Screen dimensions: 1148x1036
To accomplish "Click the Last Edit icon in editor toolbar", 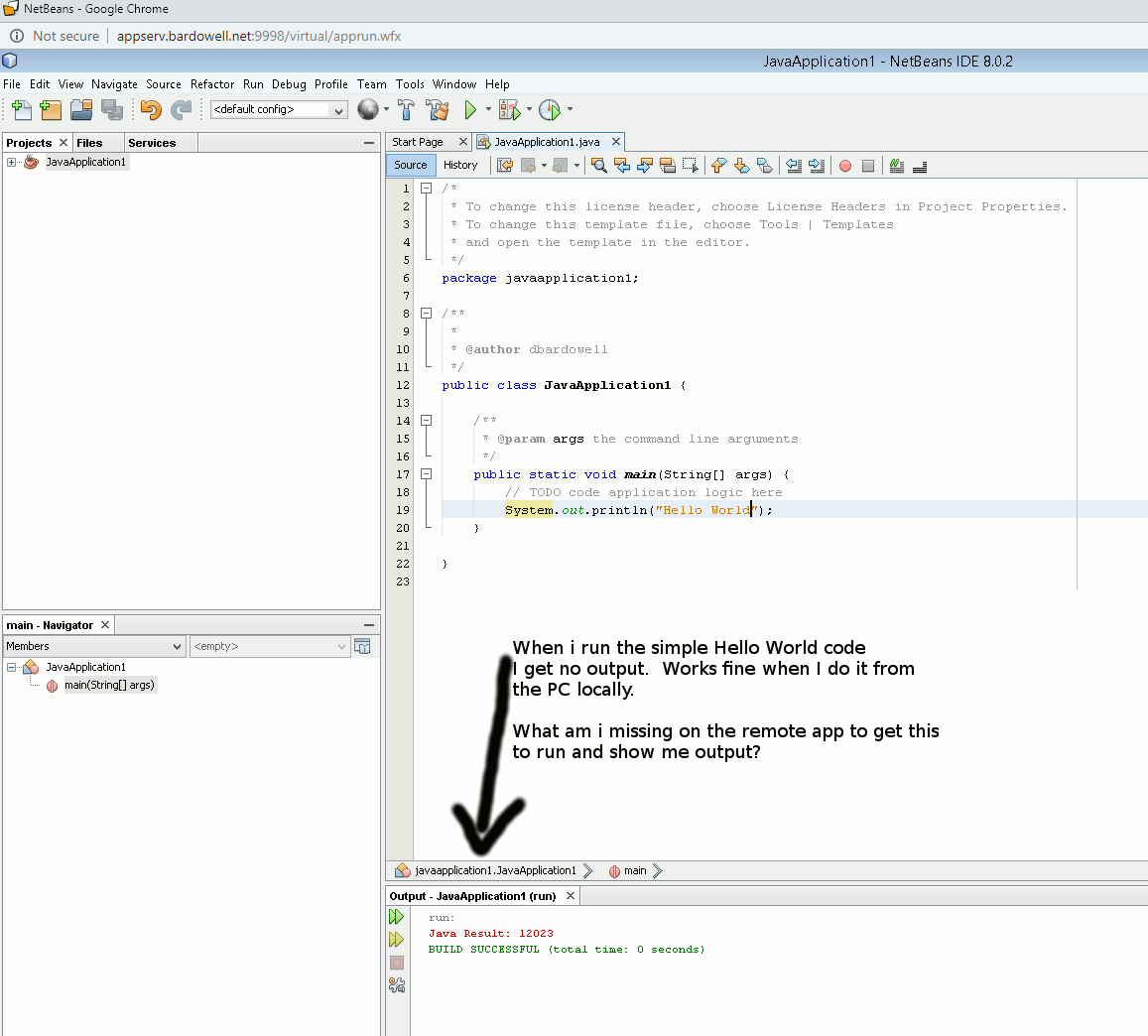I will 505,166.
